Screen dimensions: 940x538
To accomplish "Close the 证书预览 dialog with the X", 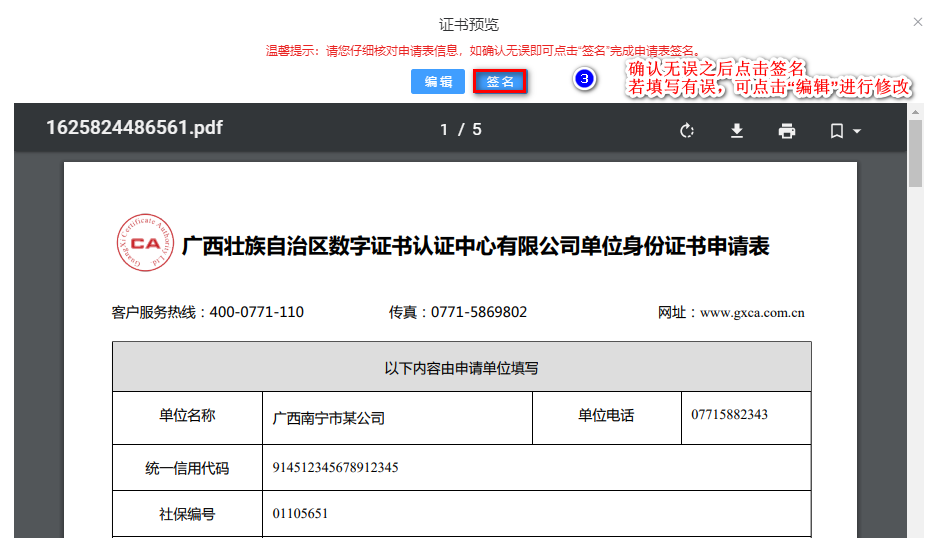I will (x=918, y=22).
